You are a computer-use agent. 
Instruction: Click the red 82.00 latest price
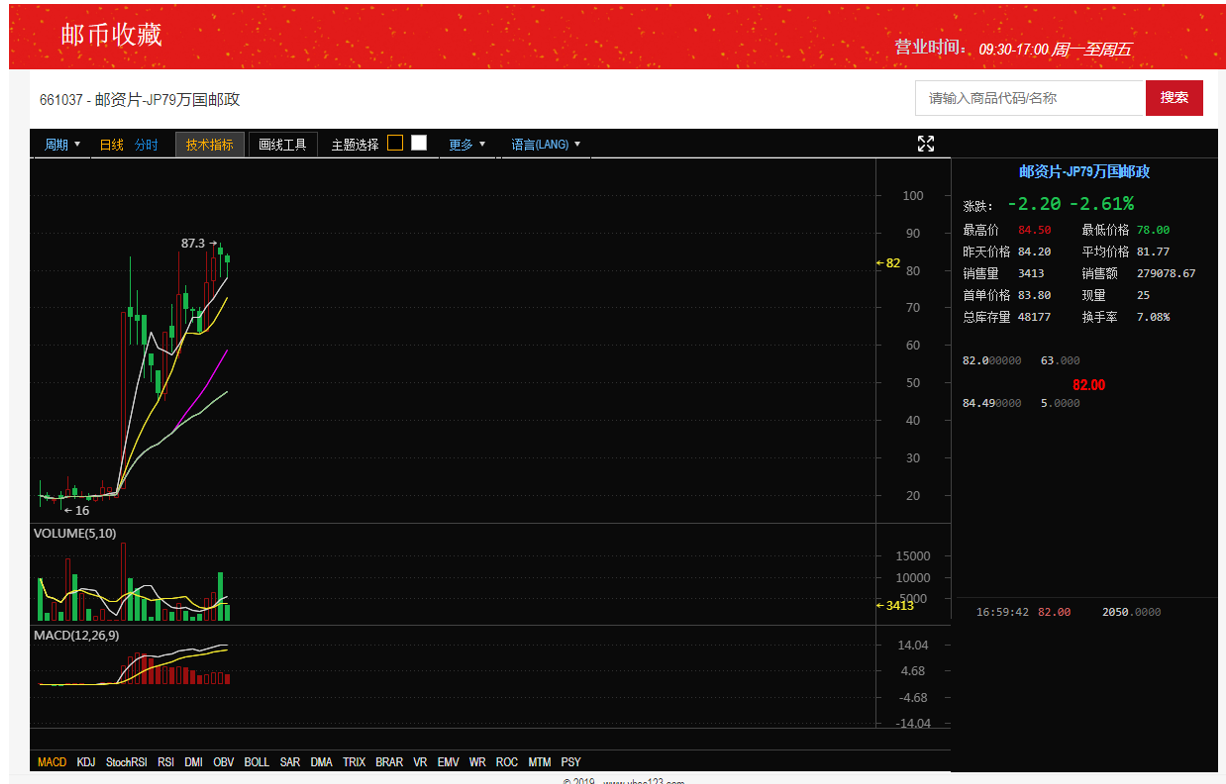coord(1089,385)
